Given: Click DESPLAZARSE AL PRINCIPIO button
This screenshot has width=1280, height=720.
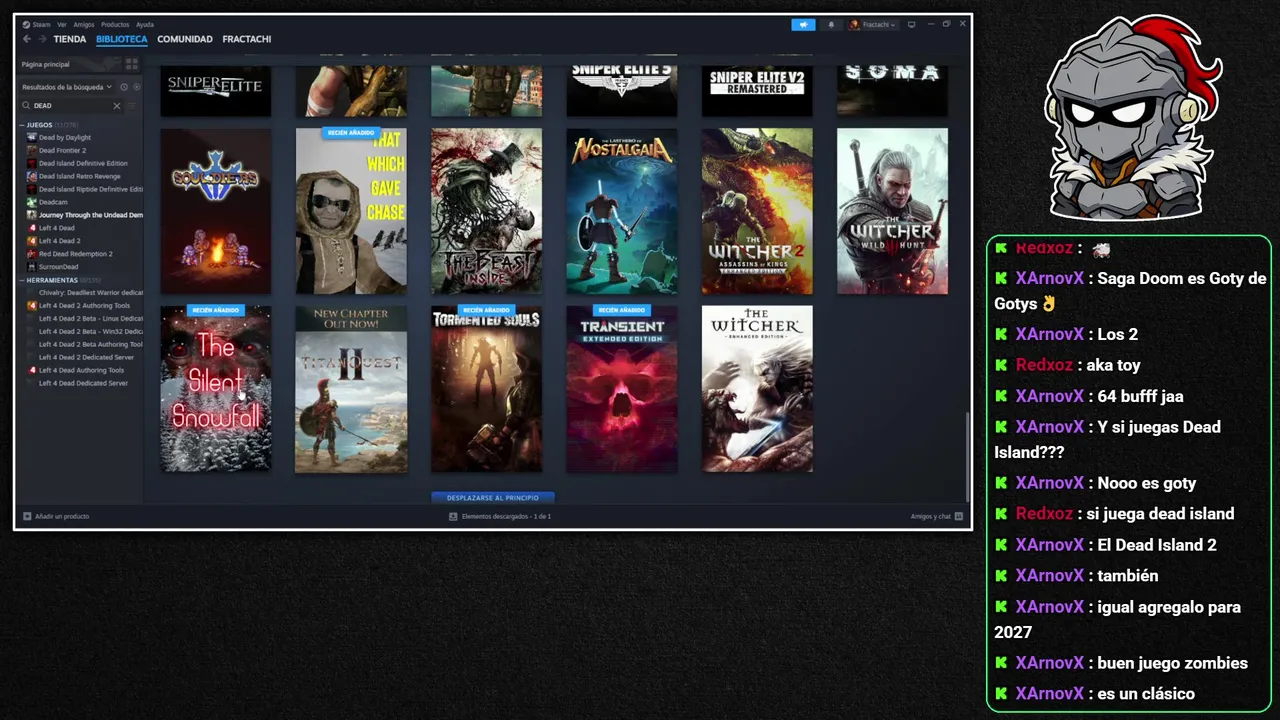Looking at the screenshot, I should pyautogui.click(x=493, y=497).
